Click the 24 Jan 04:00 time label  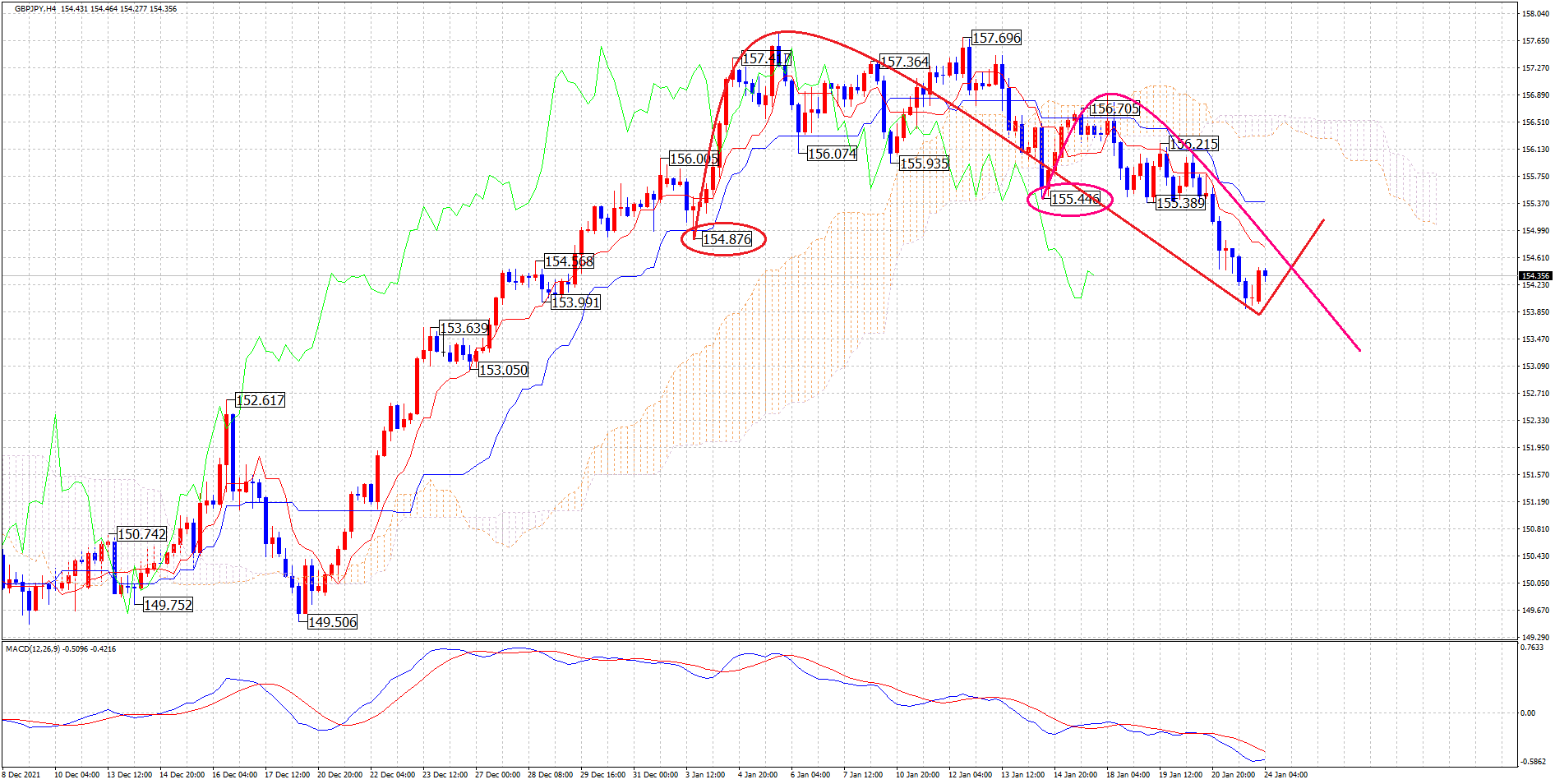(x=1285, y=774)
